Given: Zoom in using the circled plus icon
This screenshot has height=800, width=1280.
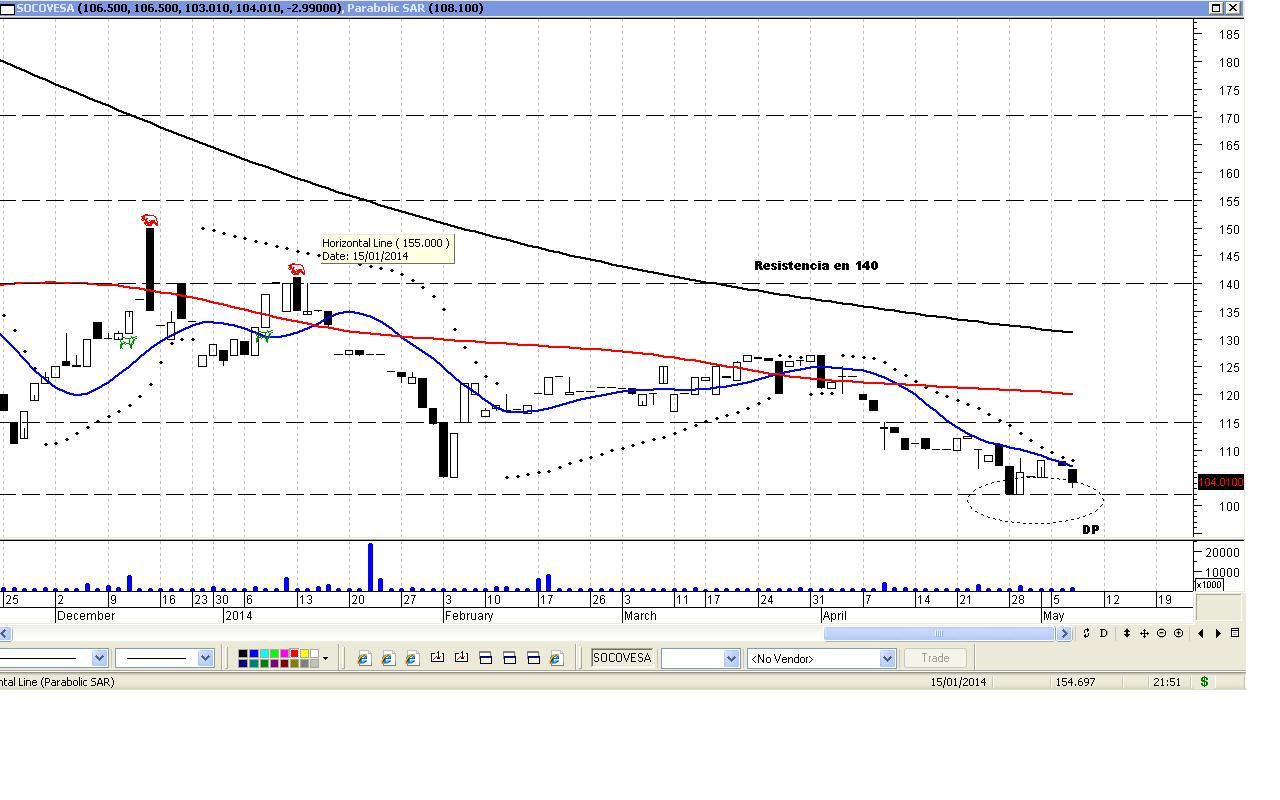Looking at the screenshot, I should click(x=1178, y=633).
